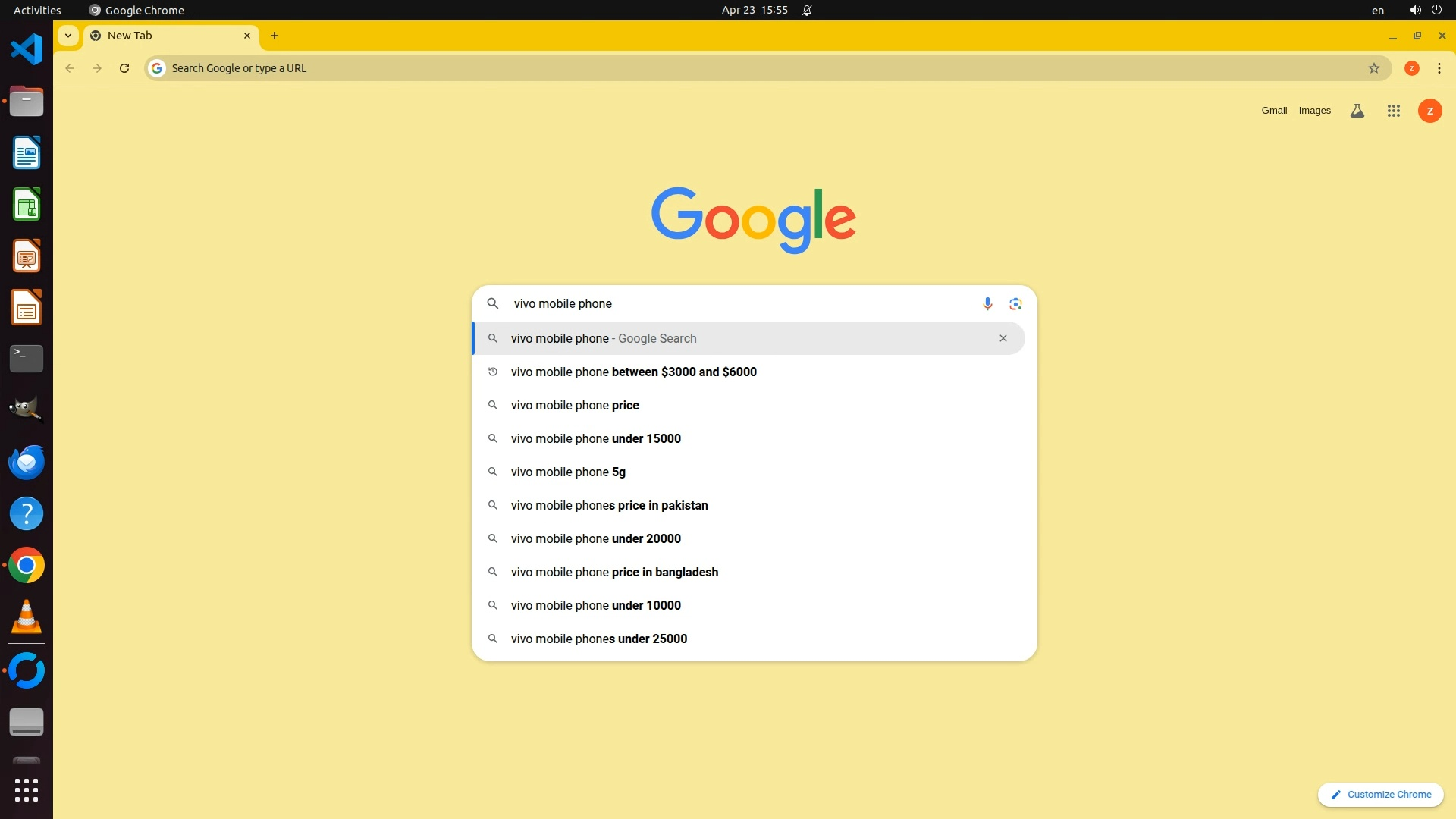Viewport: 1456px width, 819px height.
Task: Select suggestion 'vivo mobile phone price'
Action: pyautogui.click(x=575, y=405)
